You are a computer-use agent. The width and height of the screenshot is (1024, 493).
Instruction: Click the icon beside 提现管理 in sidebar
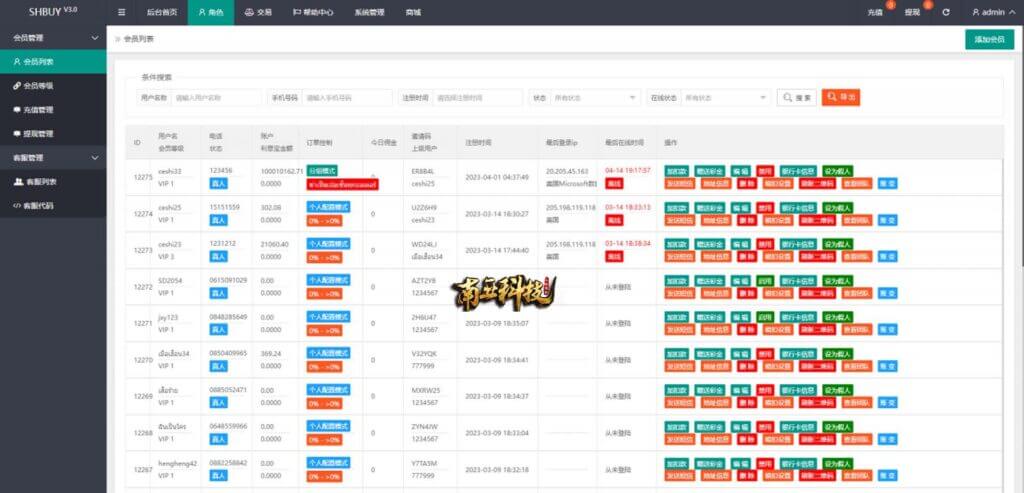tap(17, 134)
